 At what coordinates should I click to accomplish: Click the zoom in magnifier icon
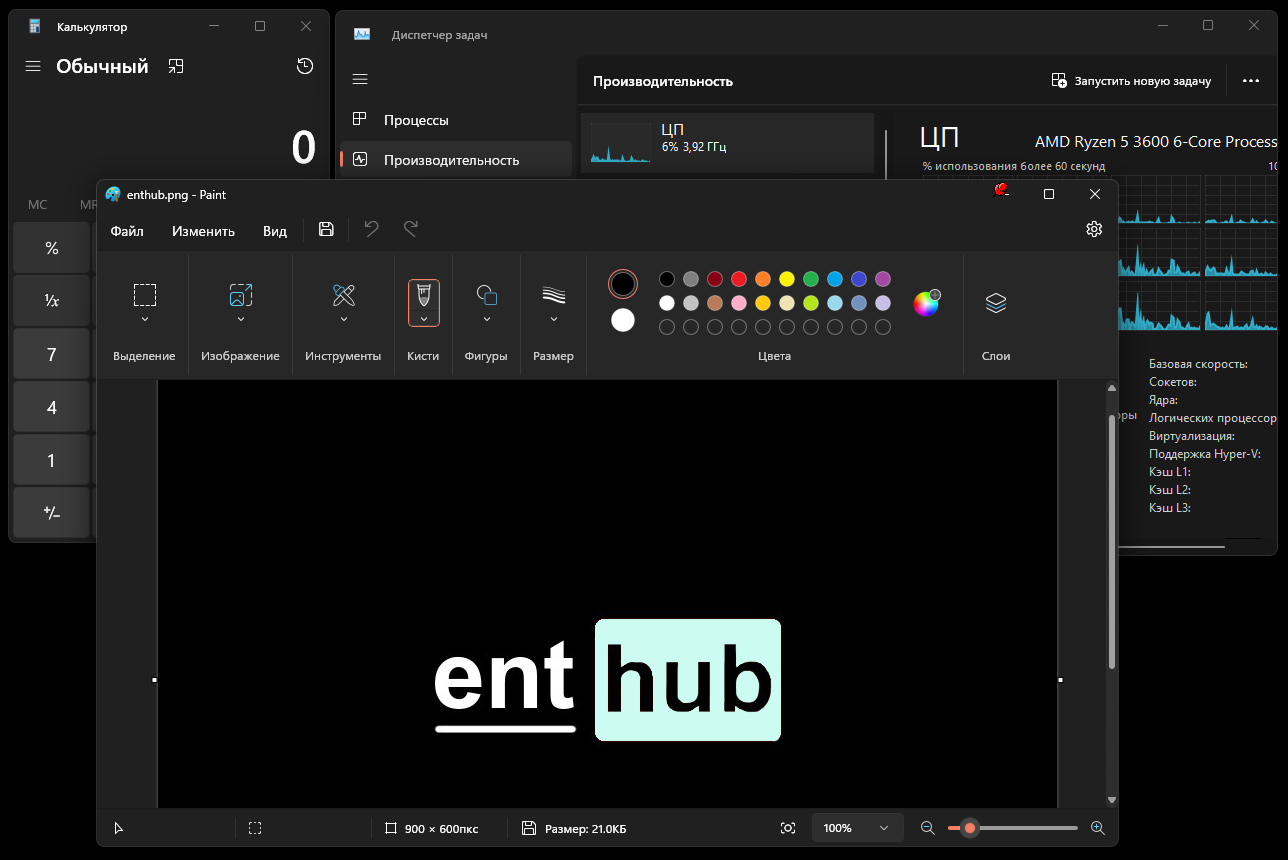click(1098, 828)
